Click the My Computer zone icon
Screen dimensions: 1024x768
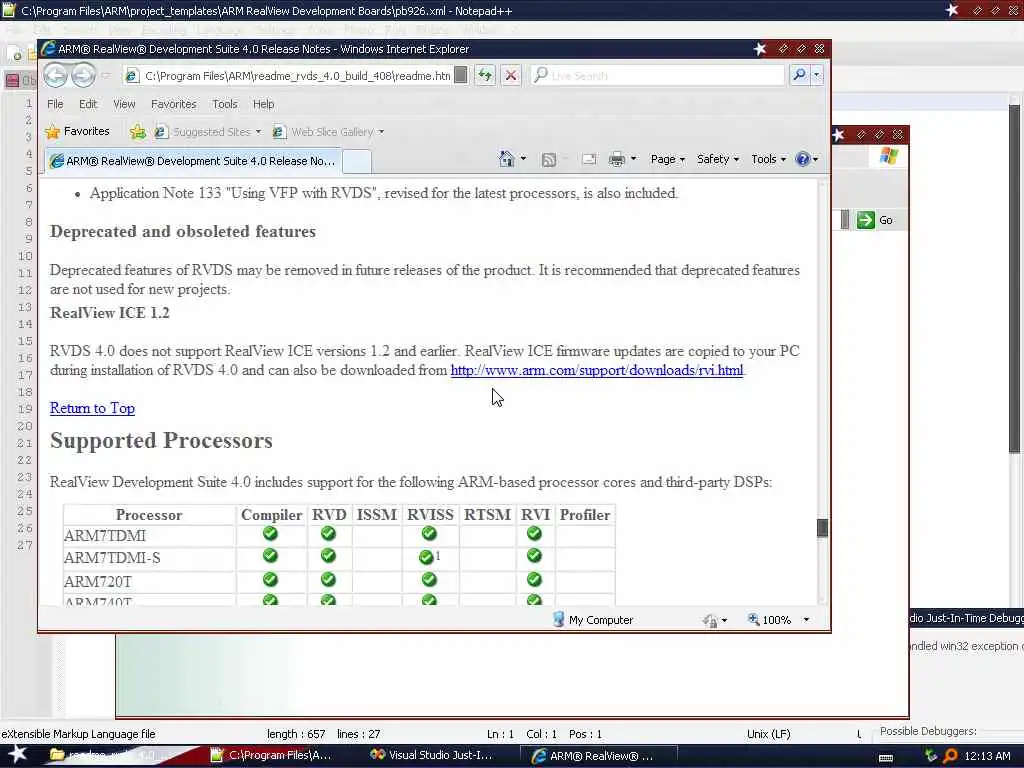pos(558,619)
